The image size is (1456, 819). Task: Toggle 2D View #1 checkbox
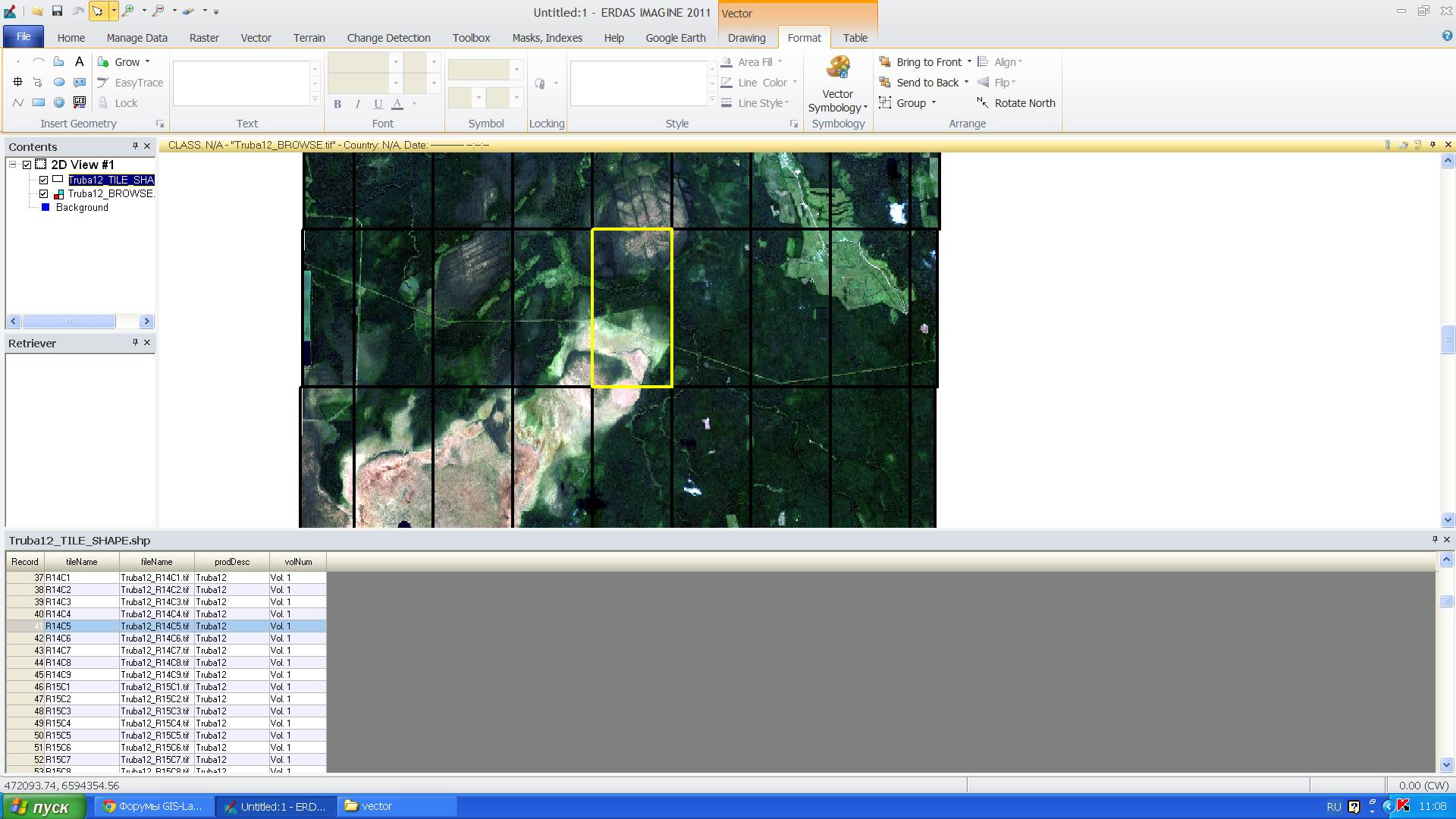point(27,165)
